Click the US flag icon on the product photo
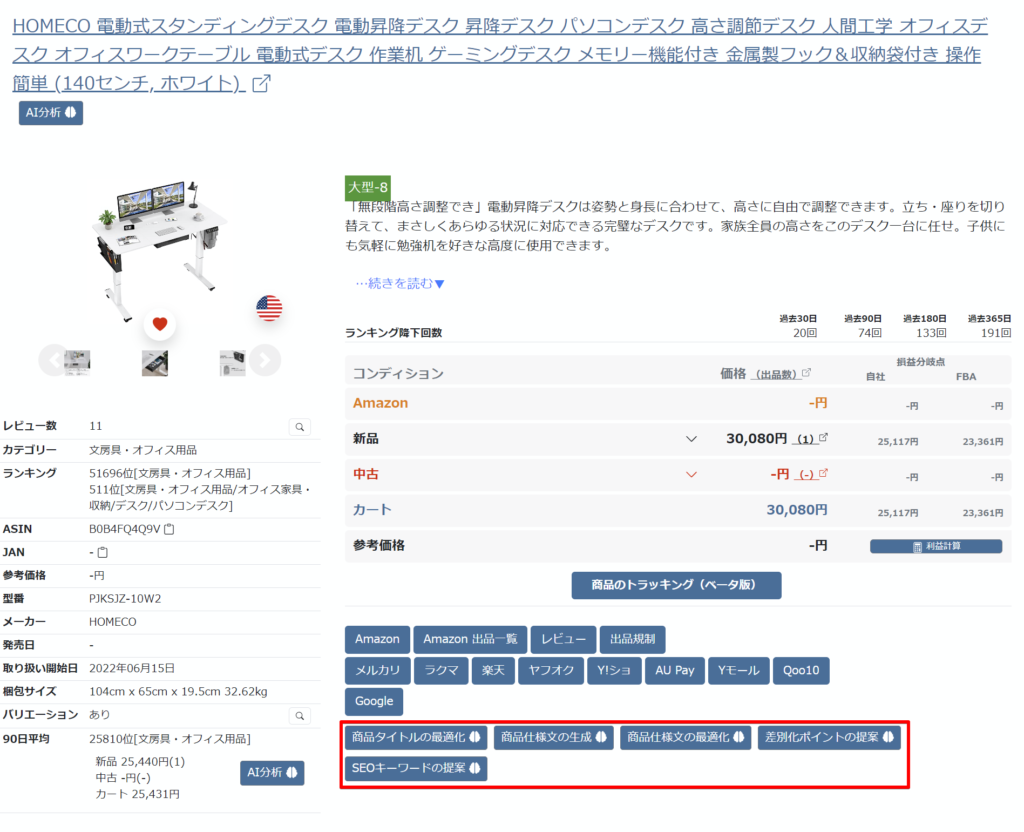The image size is (1024, 832). point(269,309)
